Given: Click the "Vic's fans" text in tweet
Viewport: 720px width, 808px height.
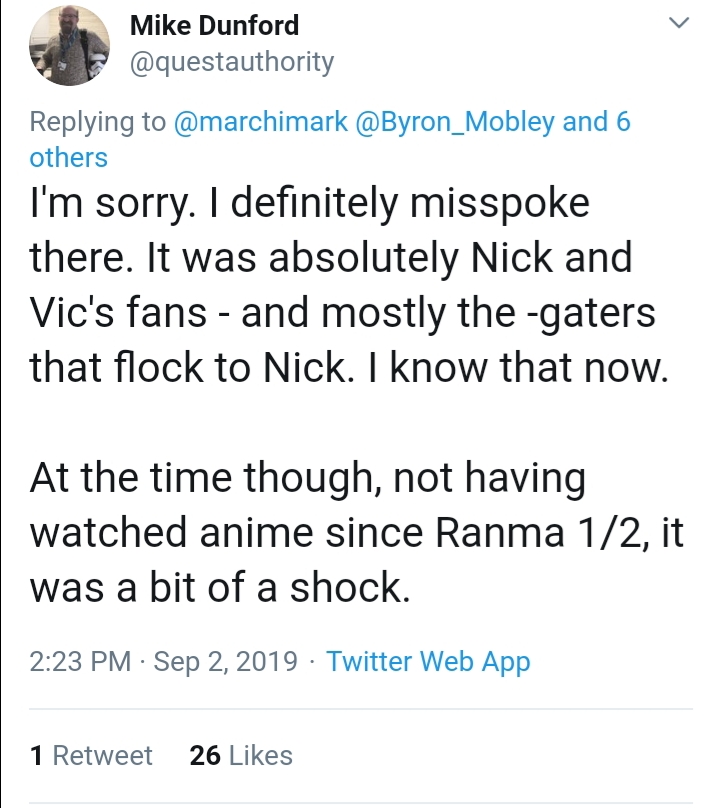Looking at the screenshot, I should [118, 313].
